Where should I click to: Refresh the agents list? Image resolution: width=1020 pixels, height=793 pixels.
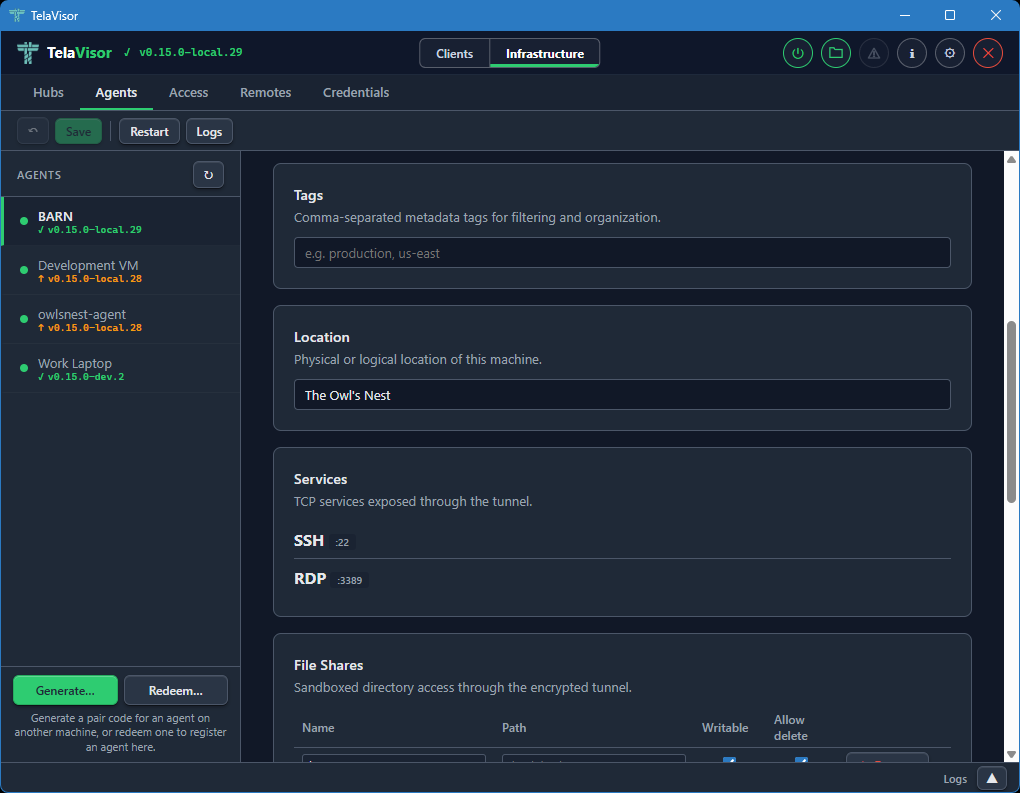click(x=208, y=175)
